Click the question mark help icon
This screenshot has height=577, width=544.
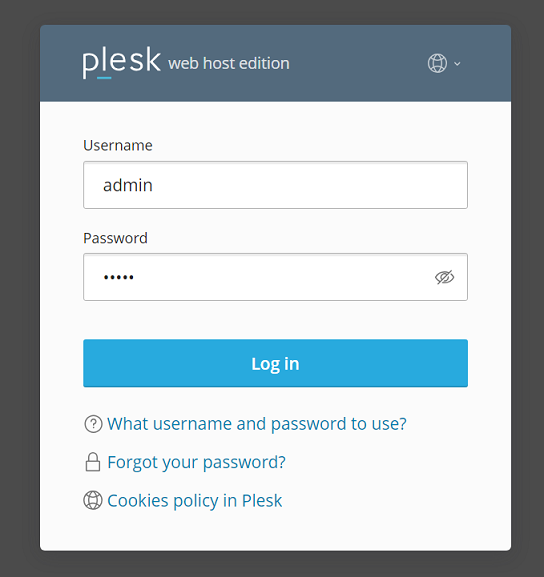(93, 424)
